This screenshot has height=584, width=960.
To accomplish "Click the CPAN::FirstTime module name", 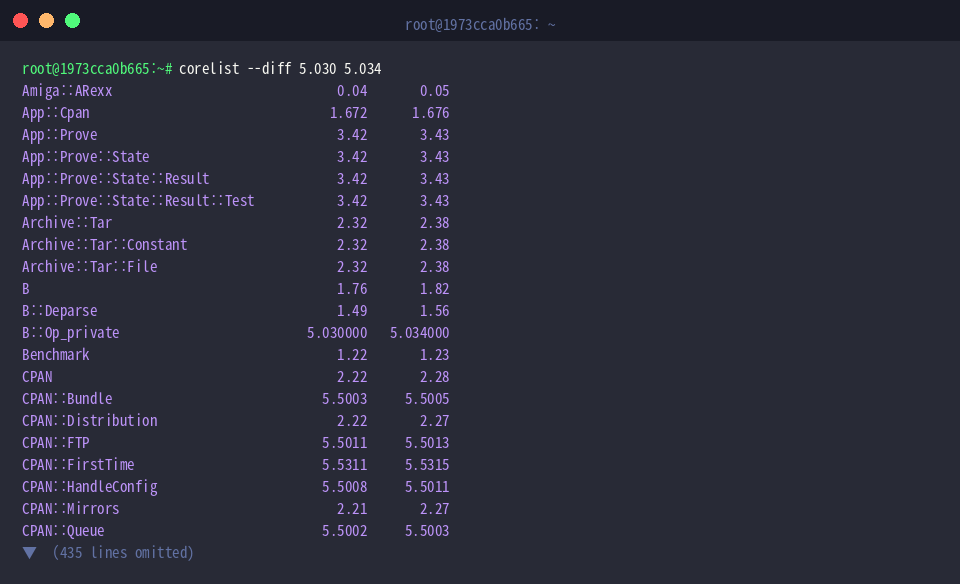I will (x=78, y=465).
